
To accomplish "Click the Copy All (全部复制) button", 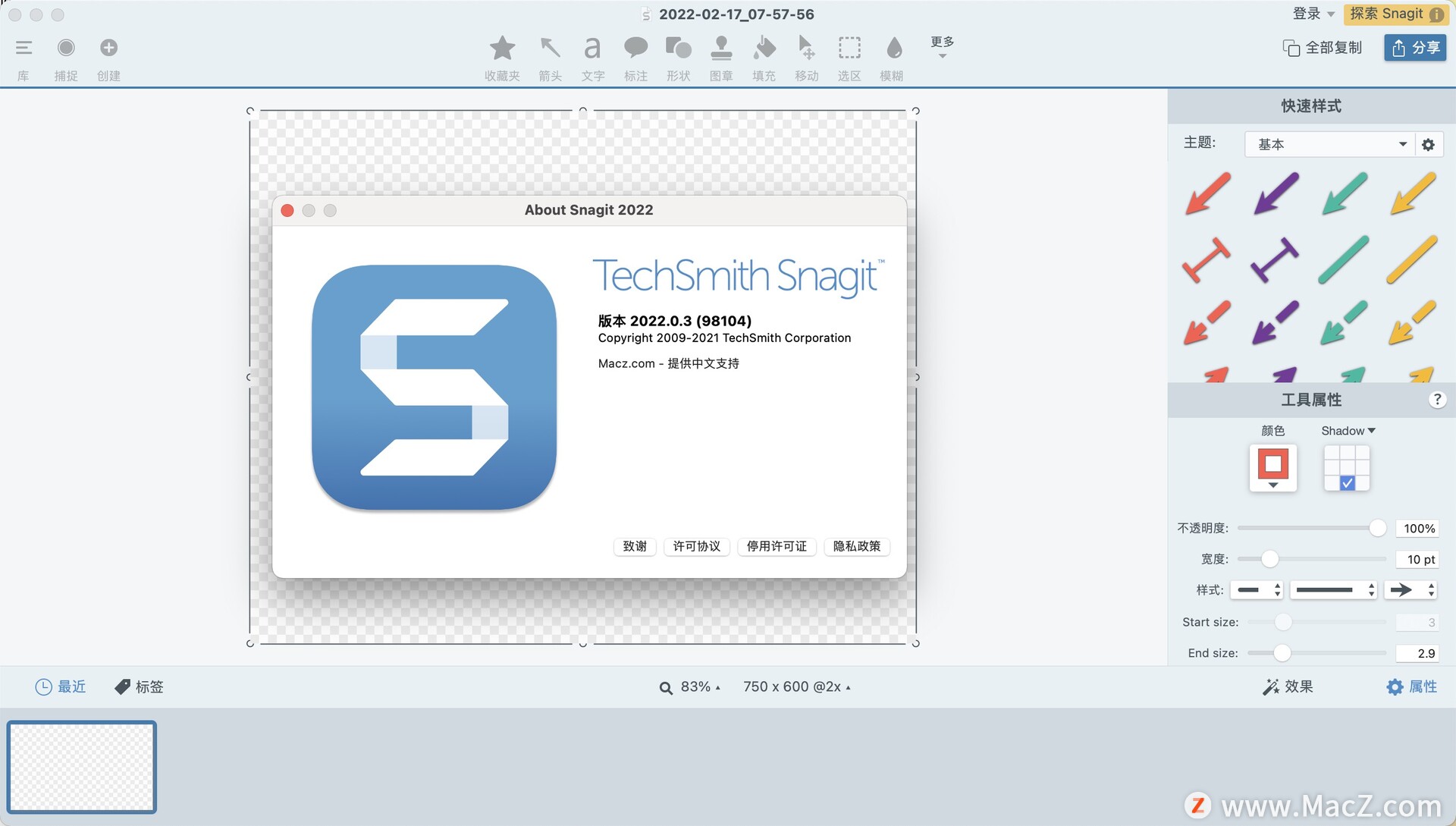I will pos(1323,48).
